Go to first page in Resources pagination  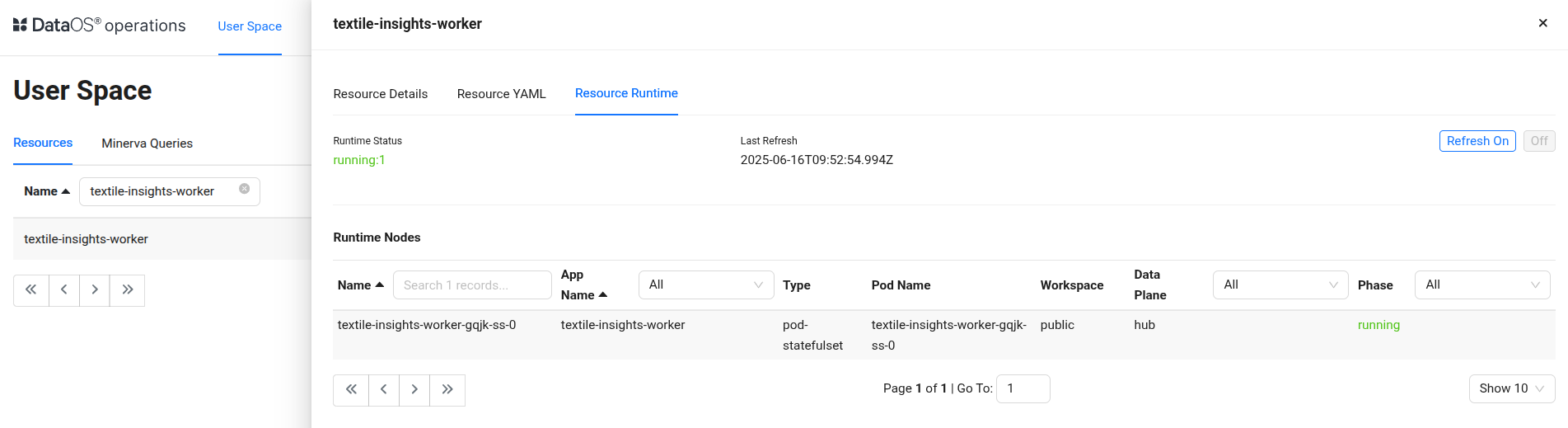coord(30,290)
